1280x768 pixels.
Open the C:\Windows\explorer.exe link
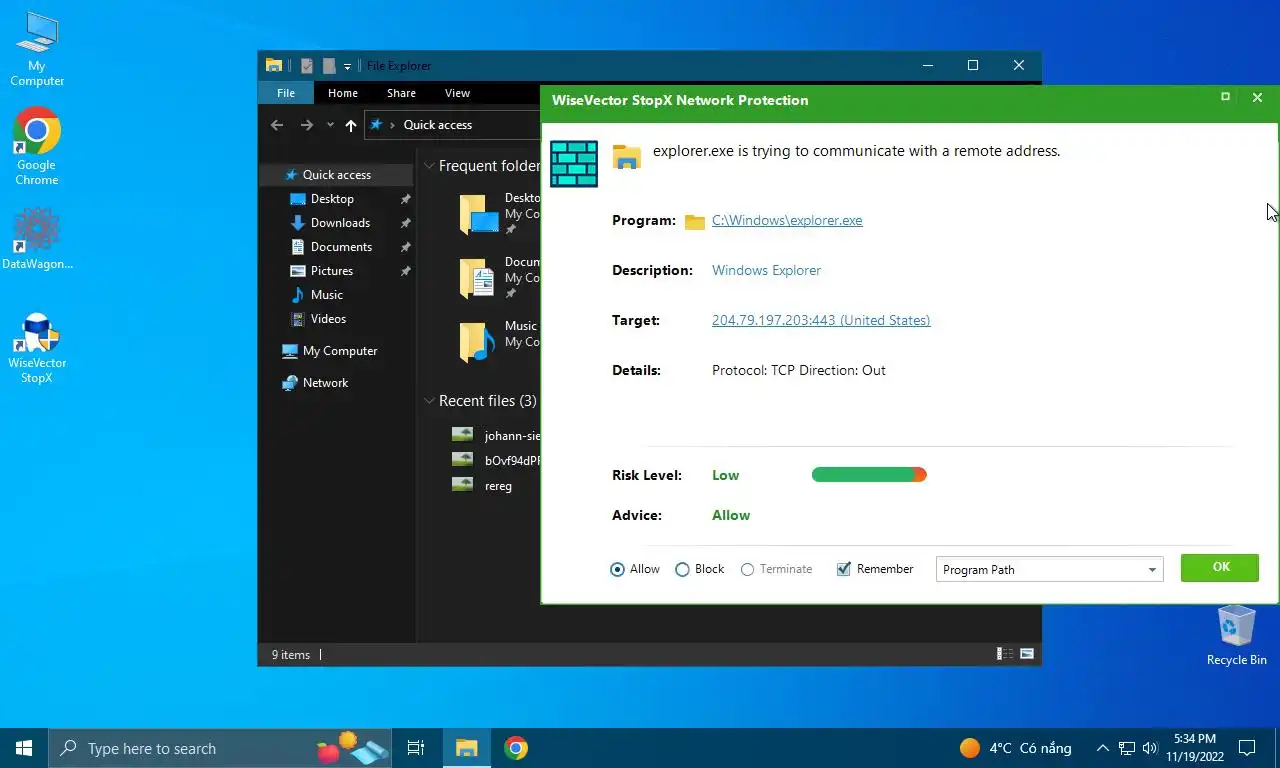(787, 220)
